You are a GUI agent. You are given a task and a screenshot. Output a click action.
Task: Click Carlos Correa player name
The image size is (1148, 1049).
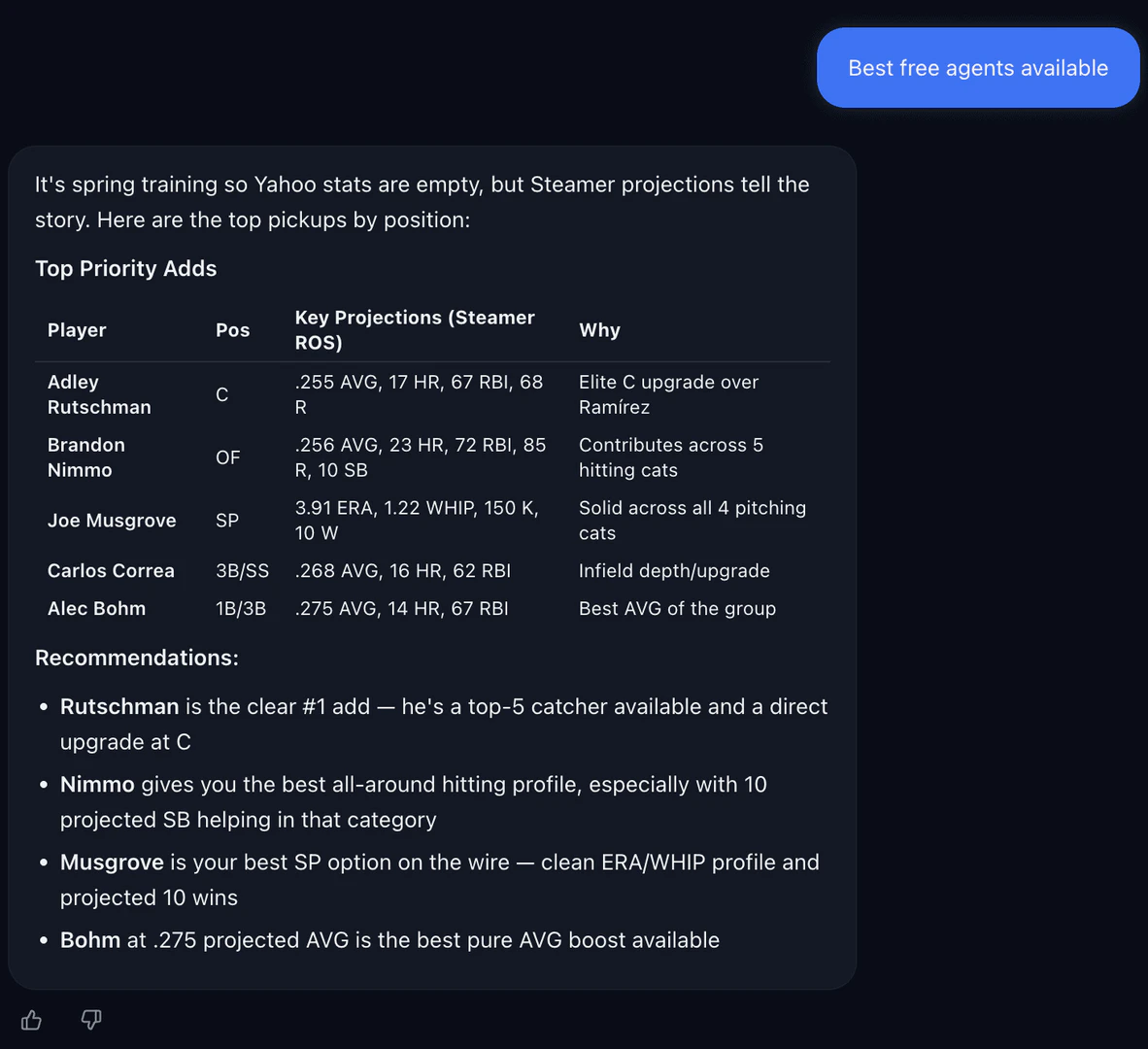point(111,571)
